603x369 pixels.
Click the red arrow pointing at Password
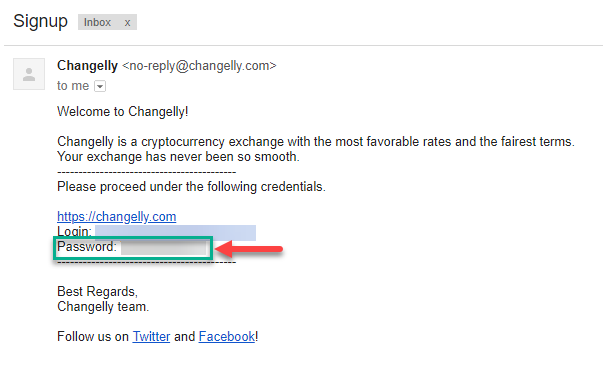pos(249,249)
